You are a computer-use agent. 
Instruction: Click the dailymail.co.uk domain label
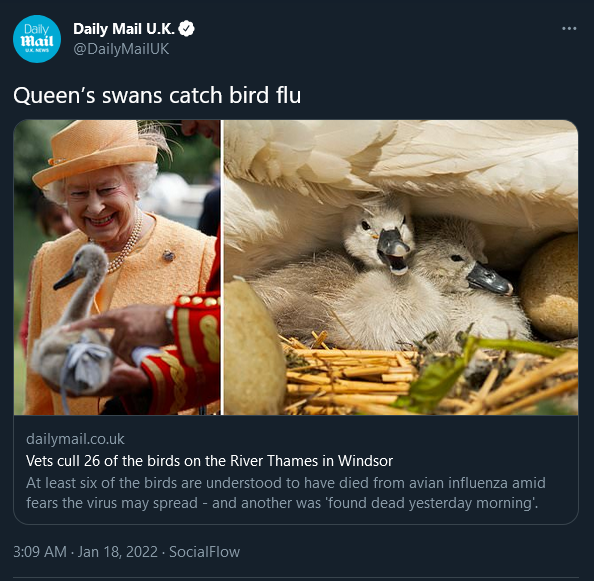click(x=75, y=439)
